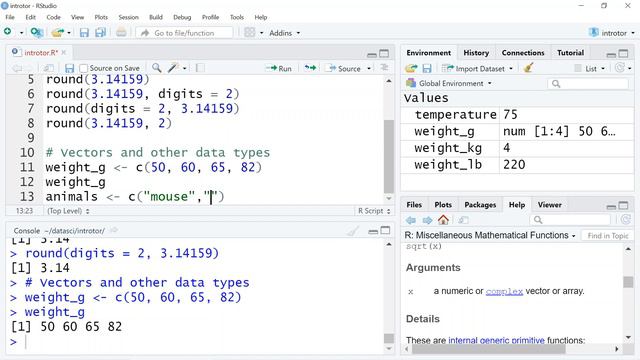Switch to the Packages tab
The height and width of the screenshot is (360, 640).
[480, 205]
